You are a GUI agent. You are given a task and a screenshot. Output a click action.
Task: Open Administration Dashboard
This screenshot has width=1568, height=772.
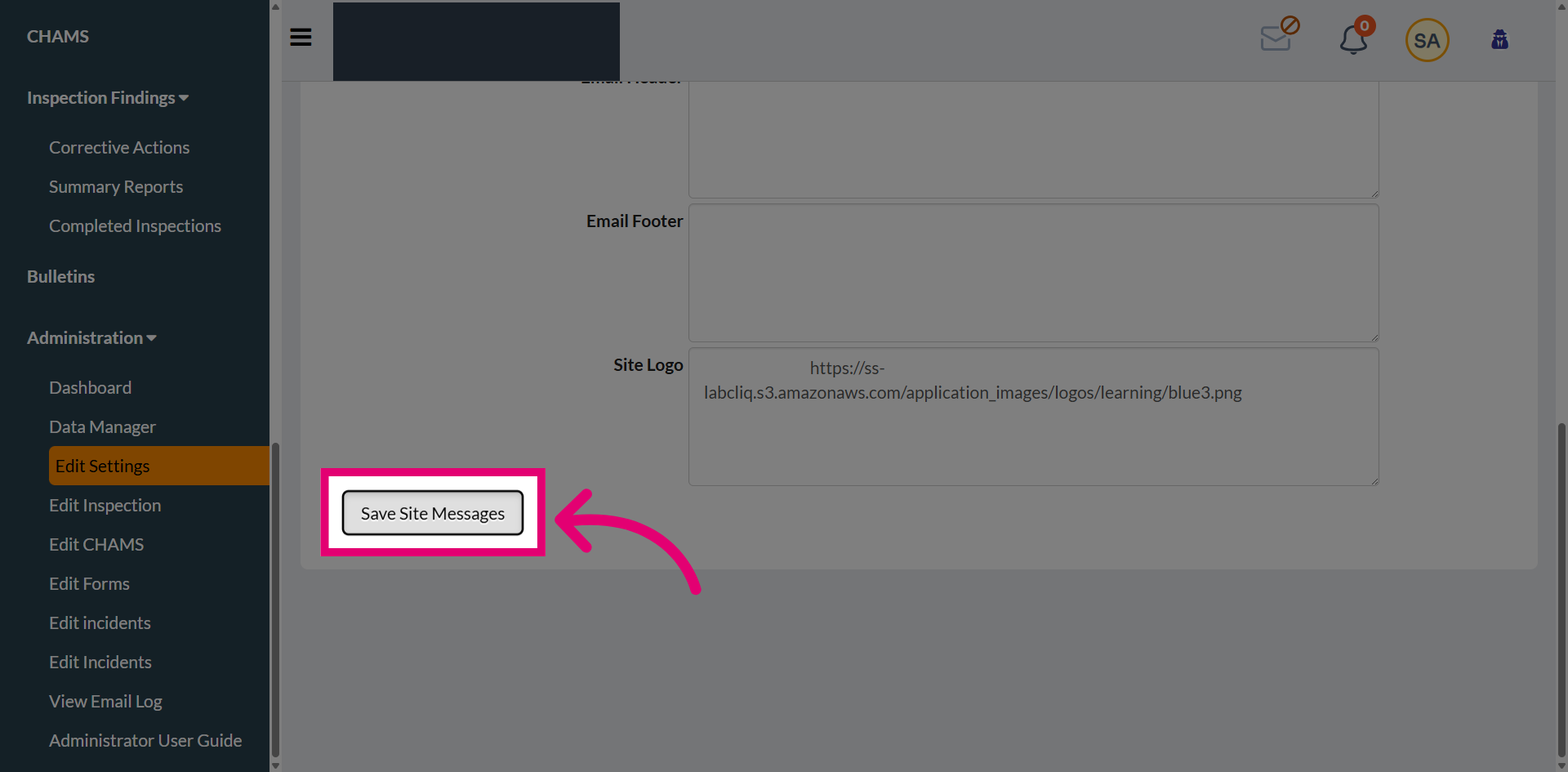pyautogui.click(x=90, y=387)
